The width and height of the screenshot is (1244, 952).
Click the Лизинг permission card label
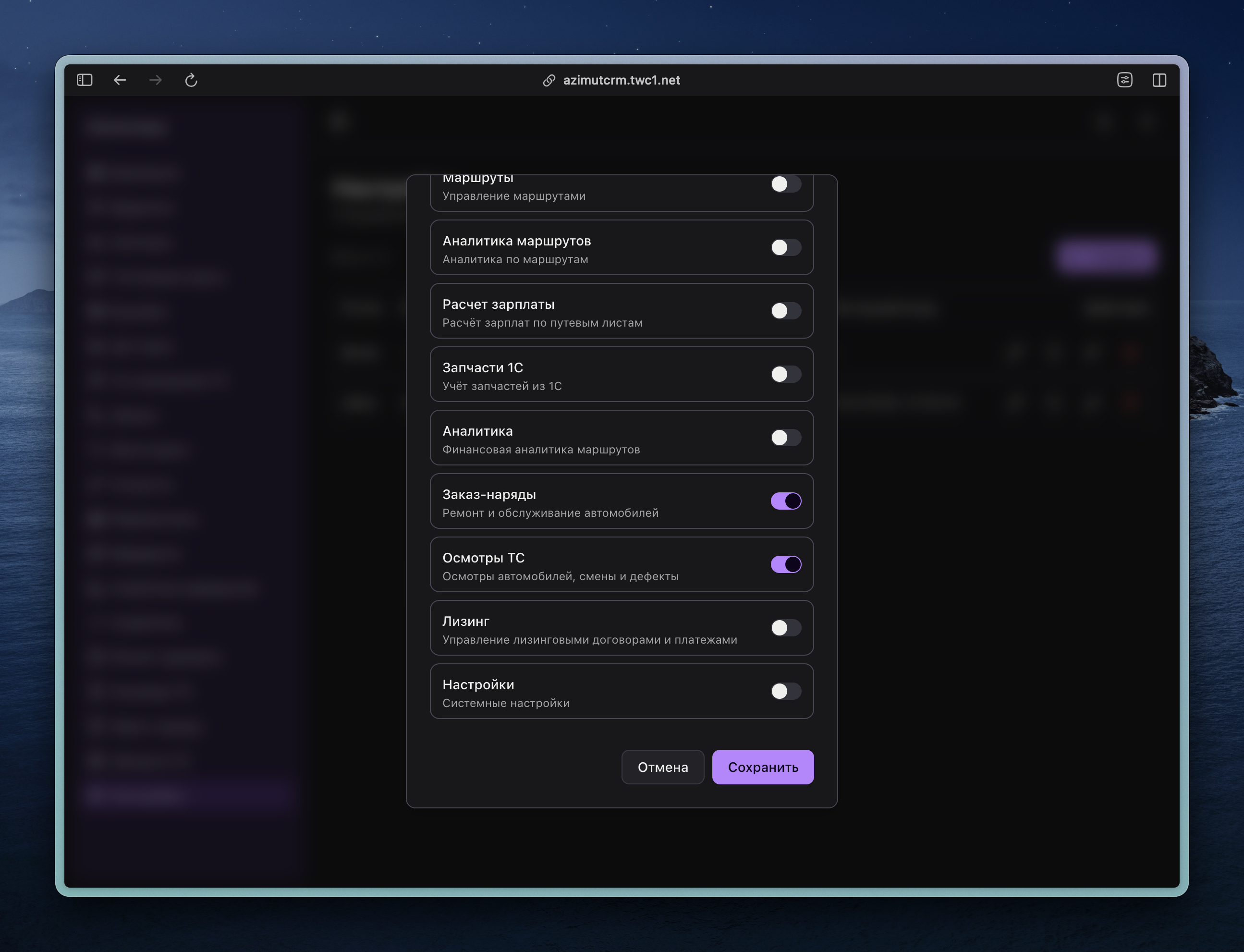click(x=465, y=622)
